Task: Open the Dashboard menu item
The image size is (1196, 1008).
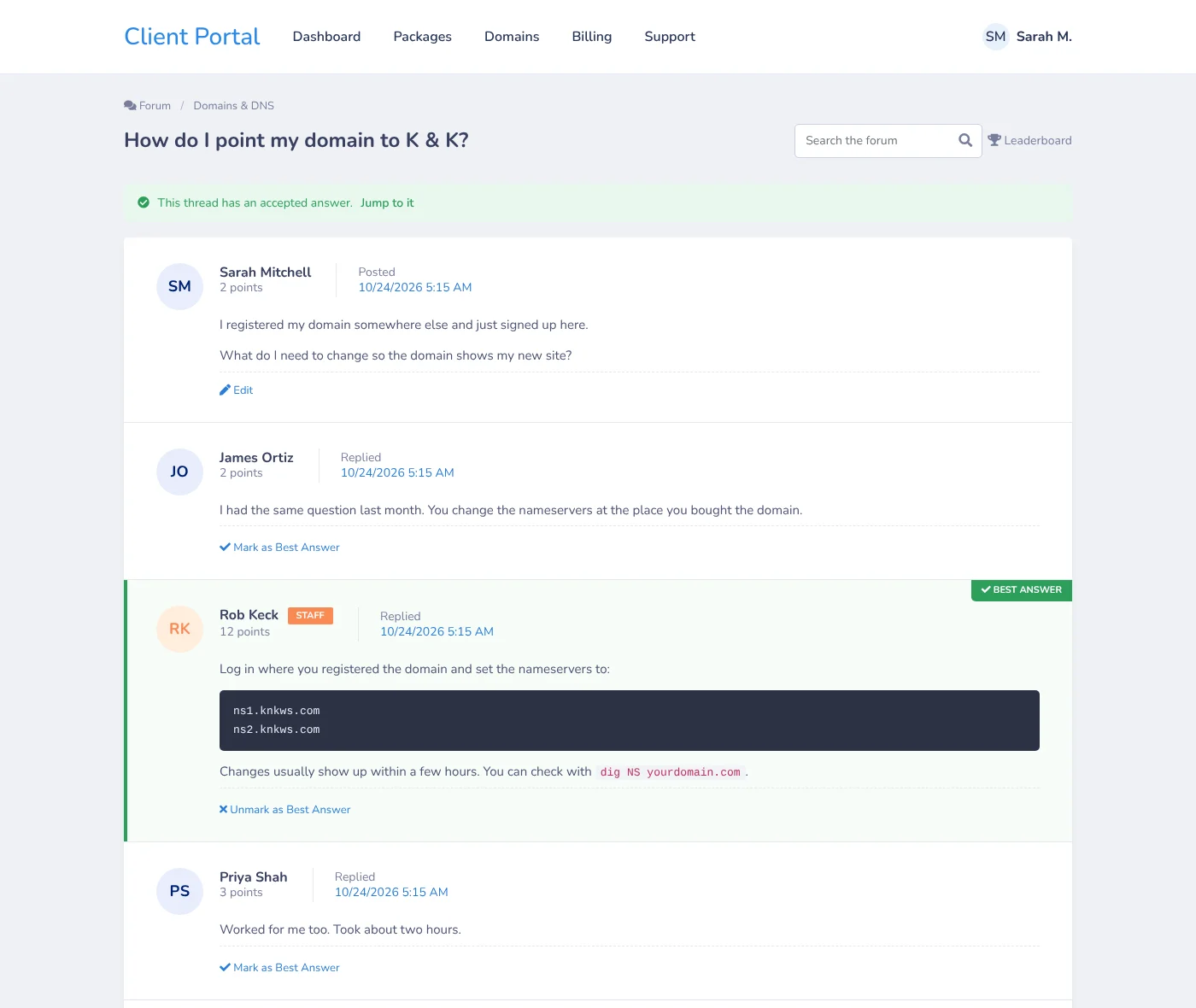Action: pos(326,37)
